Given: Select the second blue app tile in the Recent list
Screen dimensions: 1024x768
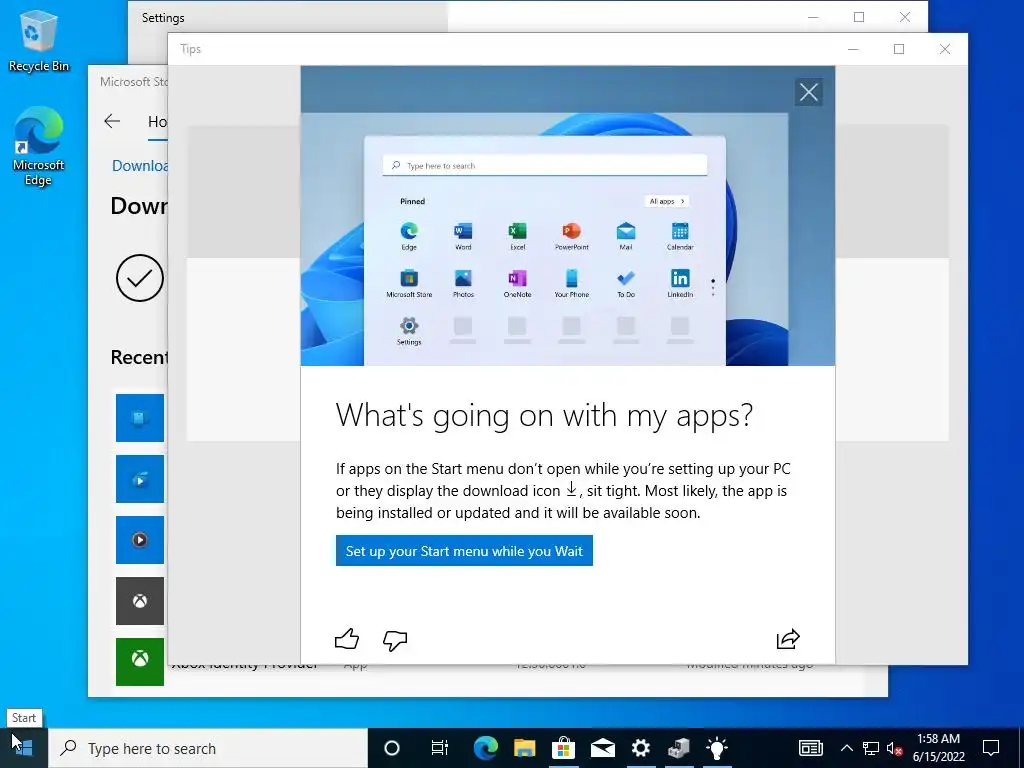Looking at the screenshot, I should pos(140,479).
